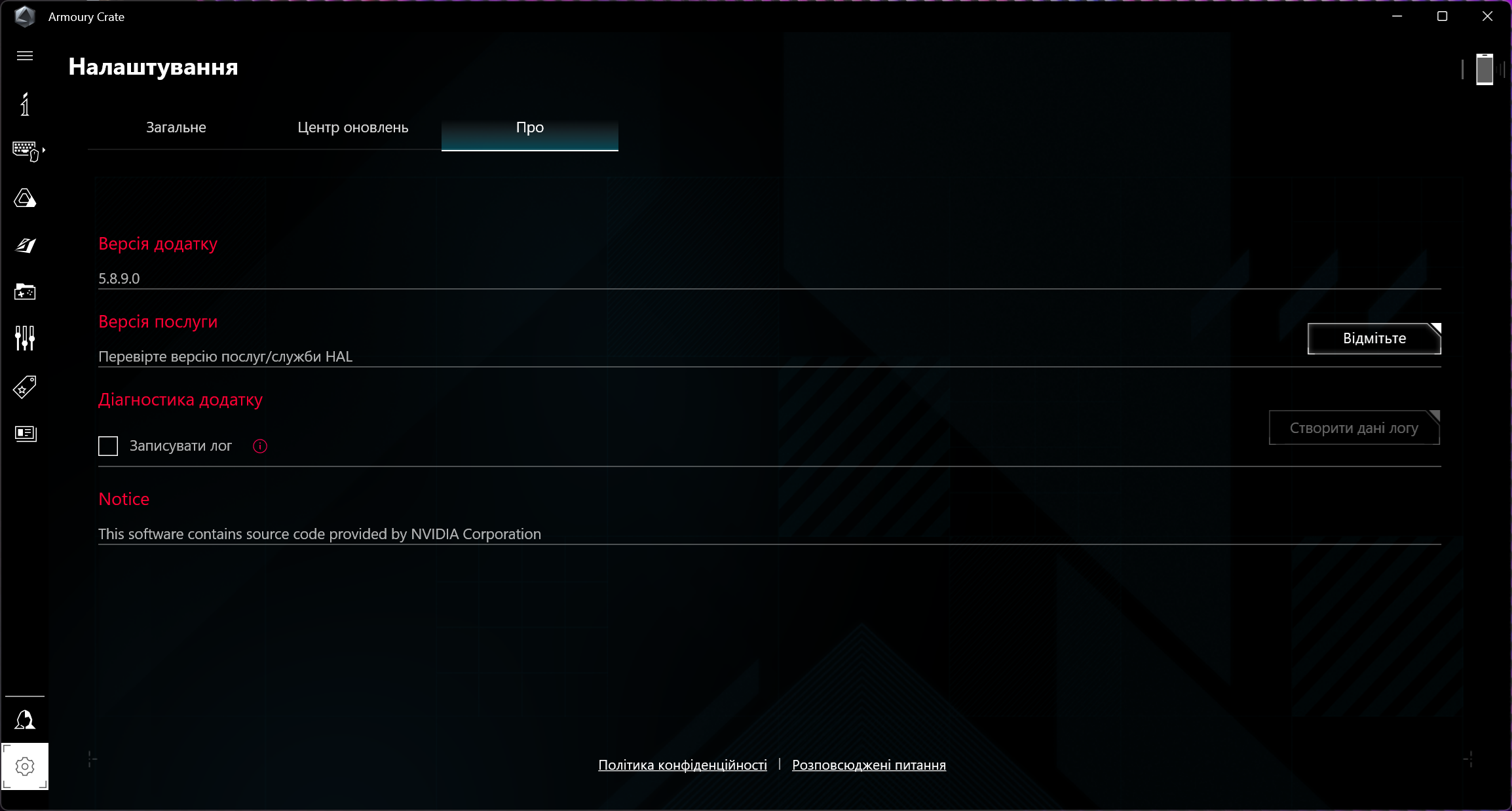The width and height of the screenshot is (1512, 811).
Task: Open the Featured deals tag icon
Action: (x=25, y=387)
